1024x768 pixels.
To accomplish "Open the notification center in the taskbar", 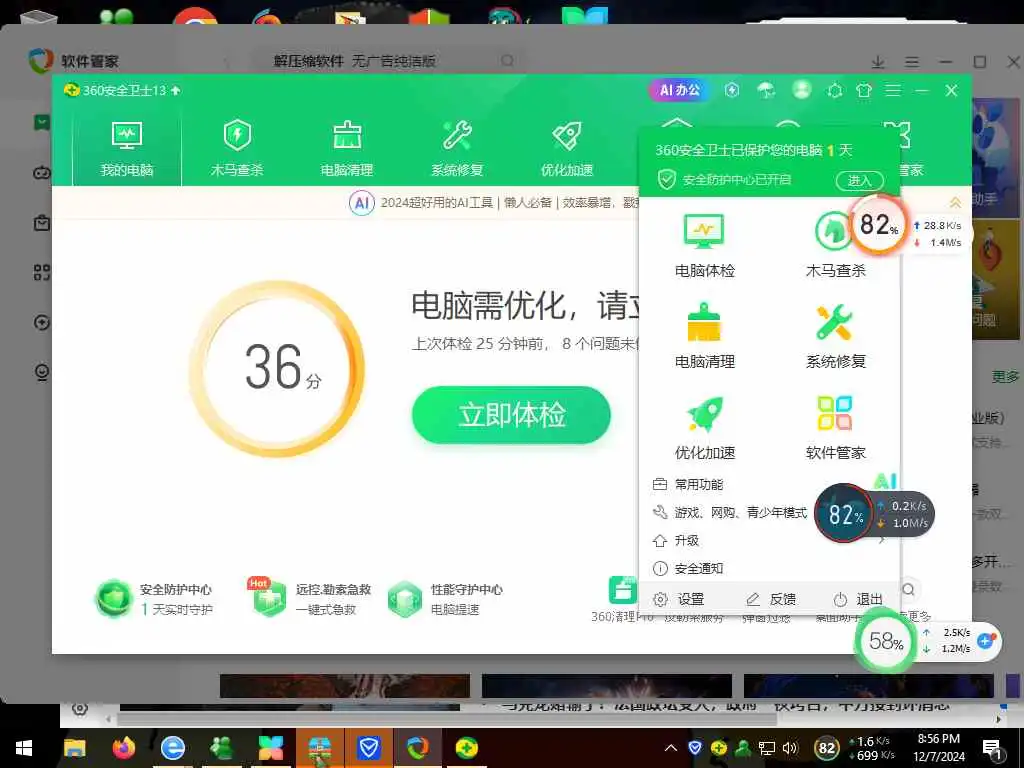I will pos(991,748).
